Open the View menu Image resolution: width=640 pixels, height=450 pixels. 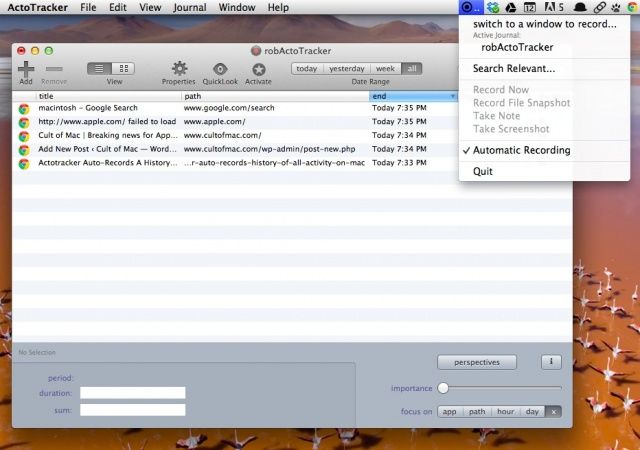pyautogui.click(x=150, y=7)
